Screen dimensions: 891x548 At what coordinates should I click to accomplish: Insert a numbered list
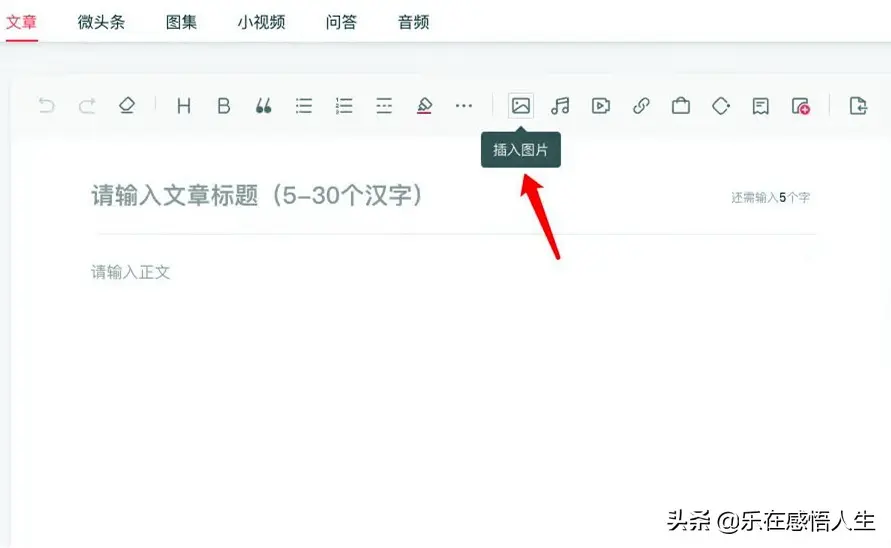(344, 106)
